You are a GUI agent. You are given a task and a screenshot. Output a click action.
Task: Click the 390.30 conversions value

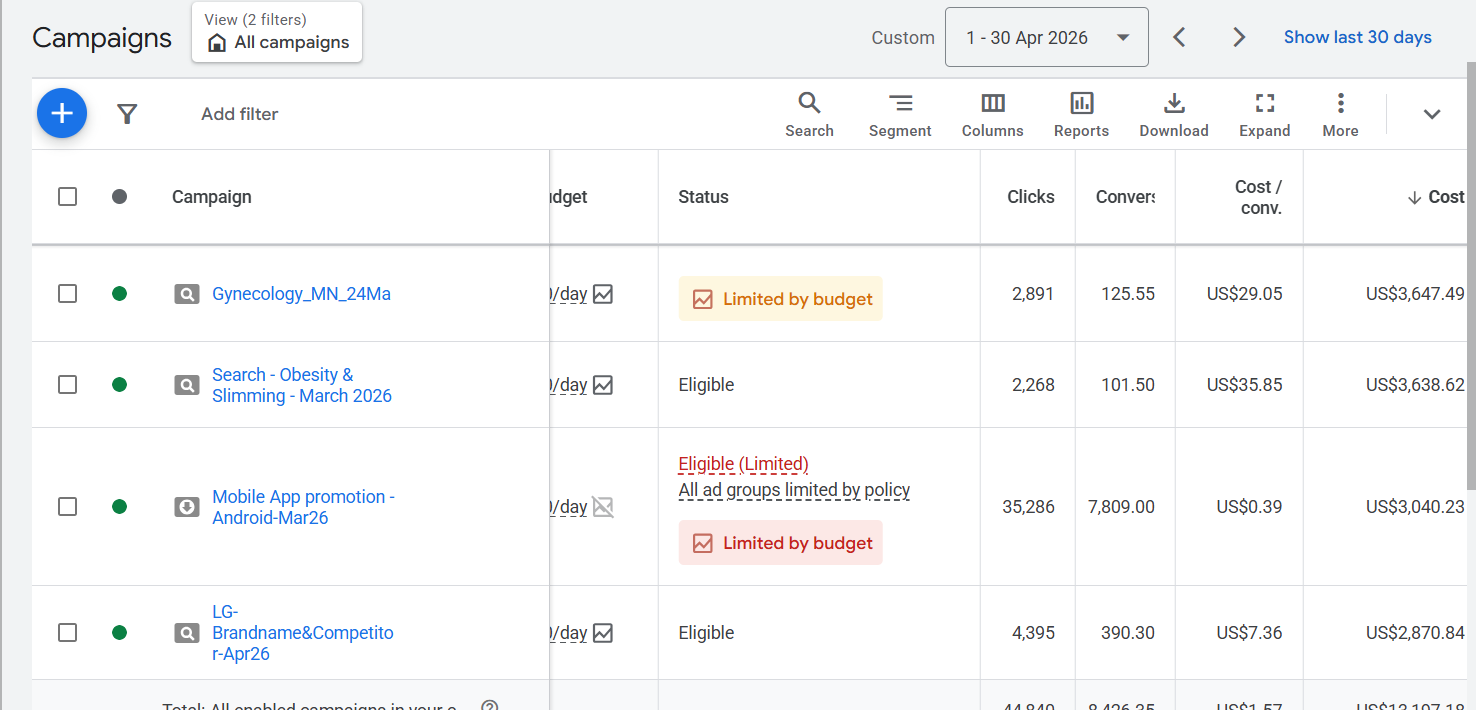tap(1127, 633)
